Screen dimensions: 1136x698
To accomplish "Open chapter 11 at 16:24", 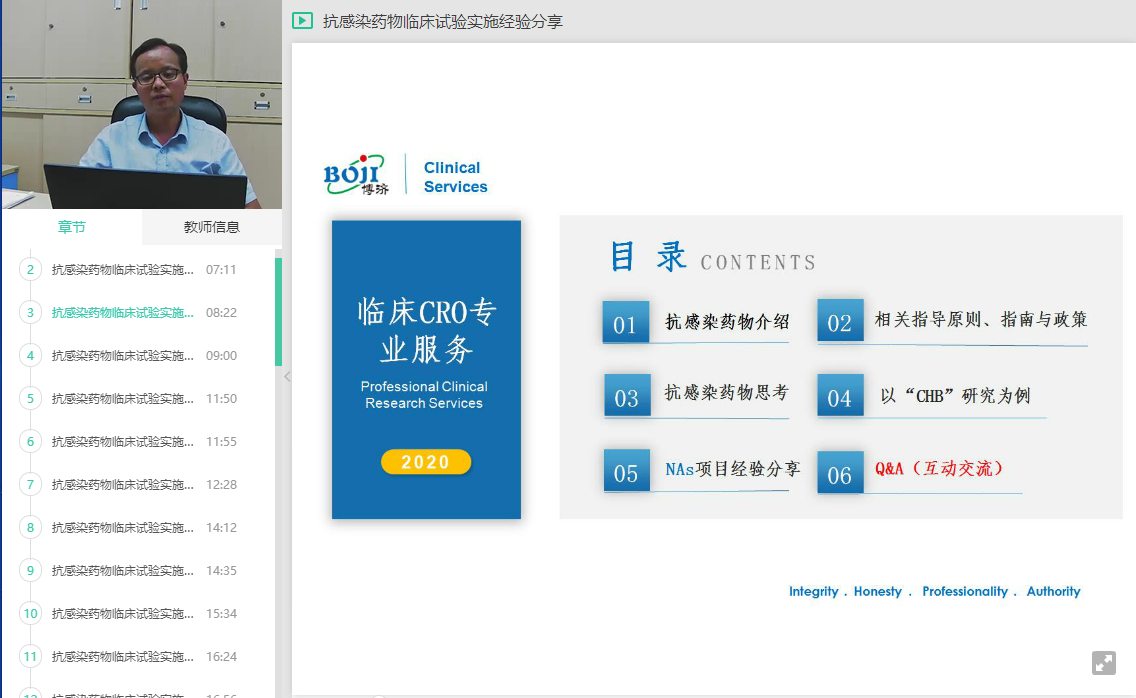I will coord(123,657).
